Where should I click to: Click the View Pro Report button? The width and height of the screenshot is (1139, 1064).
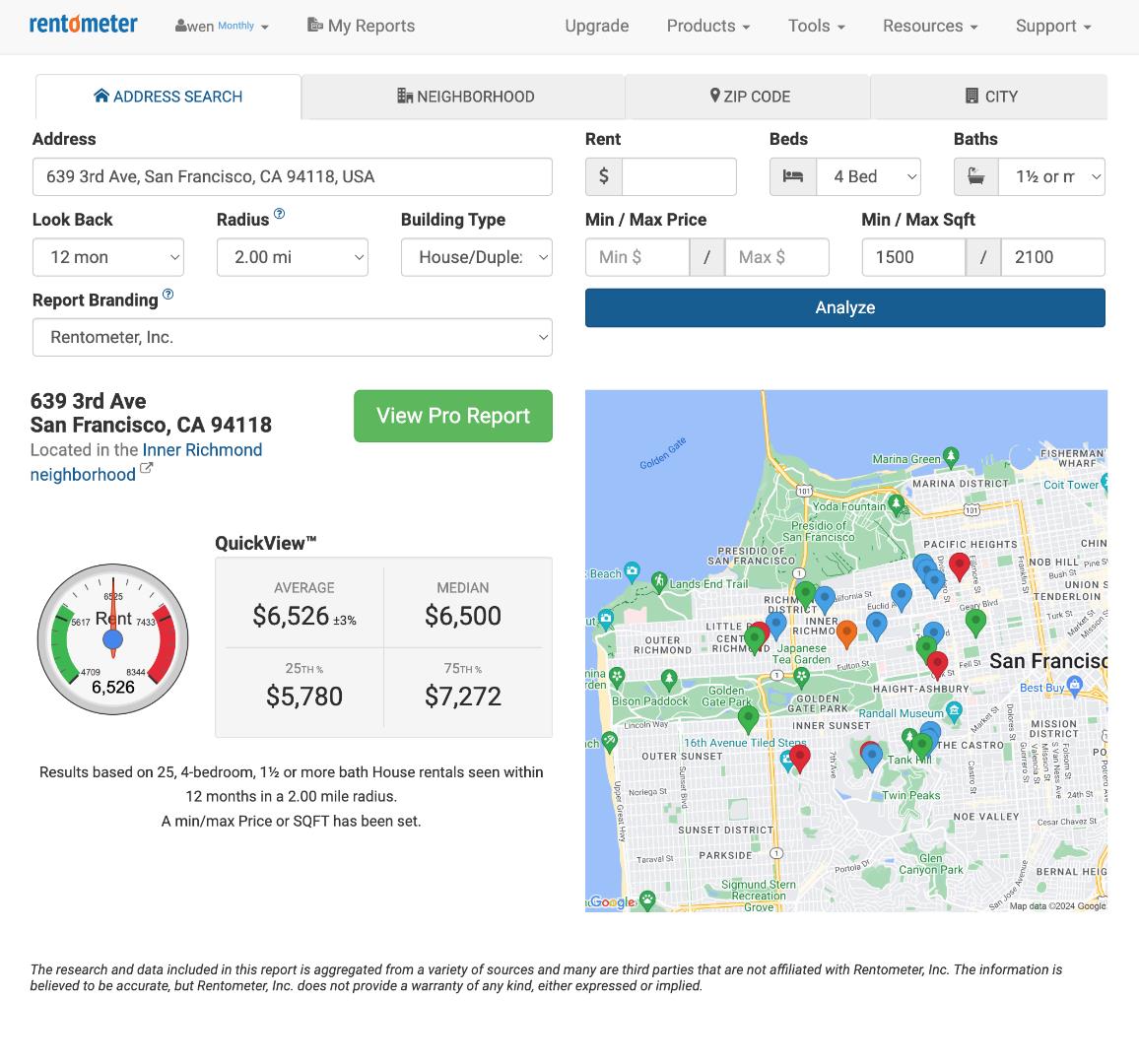(453, 416)
